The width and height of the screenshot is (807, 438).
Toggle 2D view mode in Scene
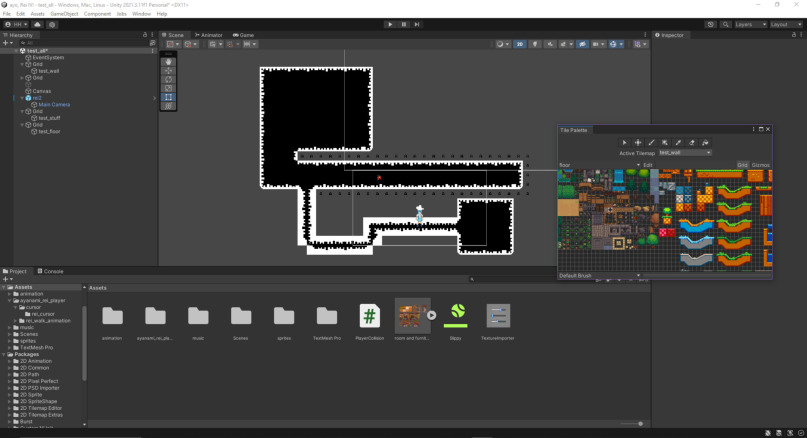[x=519, y=44]
